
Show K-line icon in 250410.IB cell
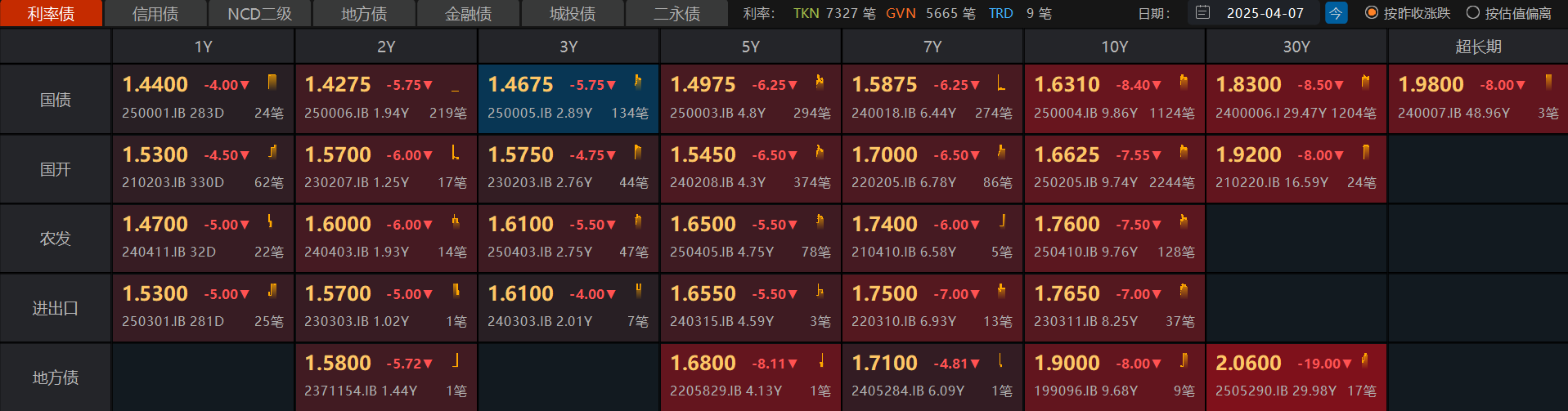point(1184,222)
